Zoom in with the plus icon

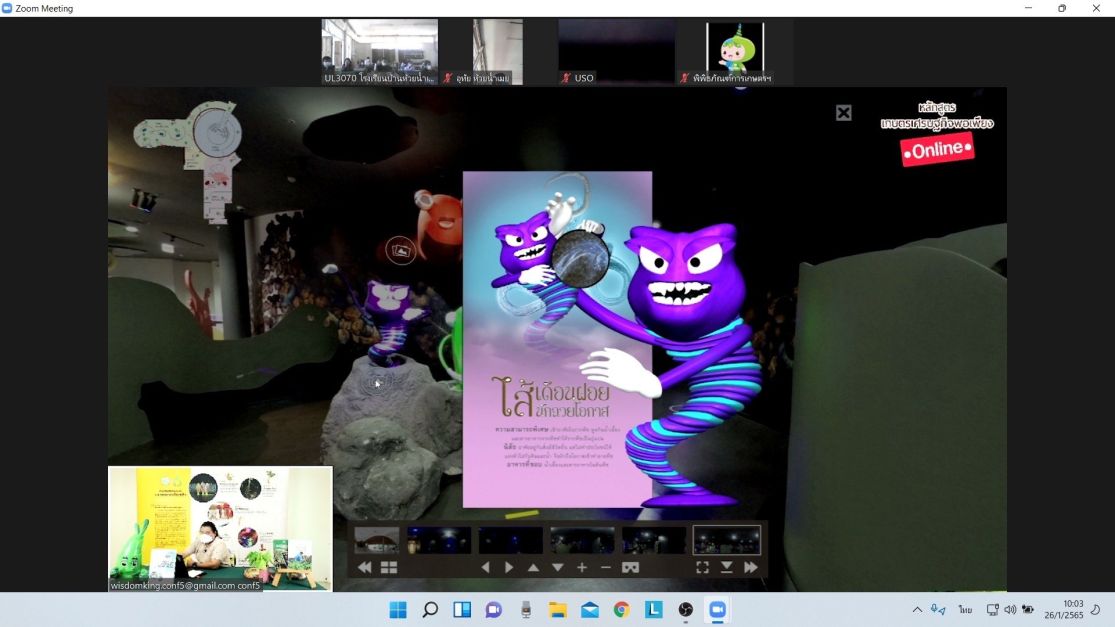click(582, 567)
